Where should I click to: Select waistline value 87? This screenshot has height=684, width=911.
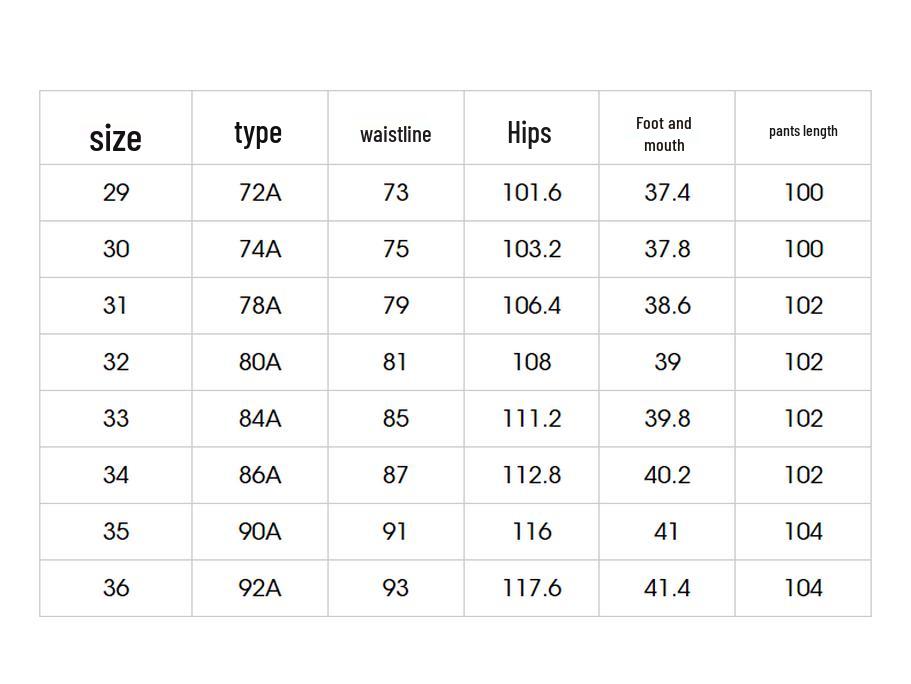(x=396, y=475)
